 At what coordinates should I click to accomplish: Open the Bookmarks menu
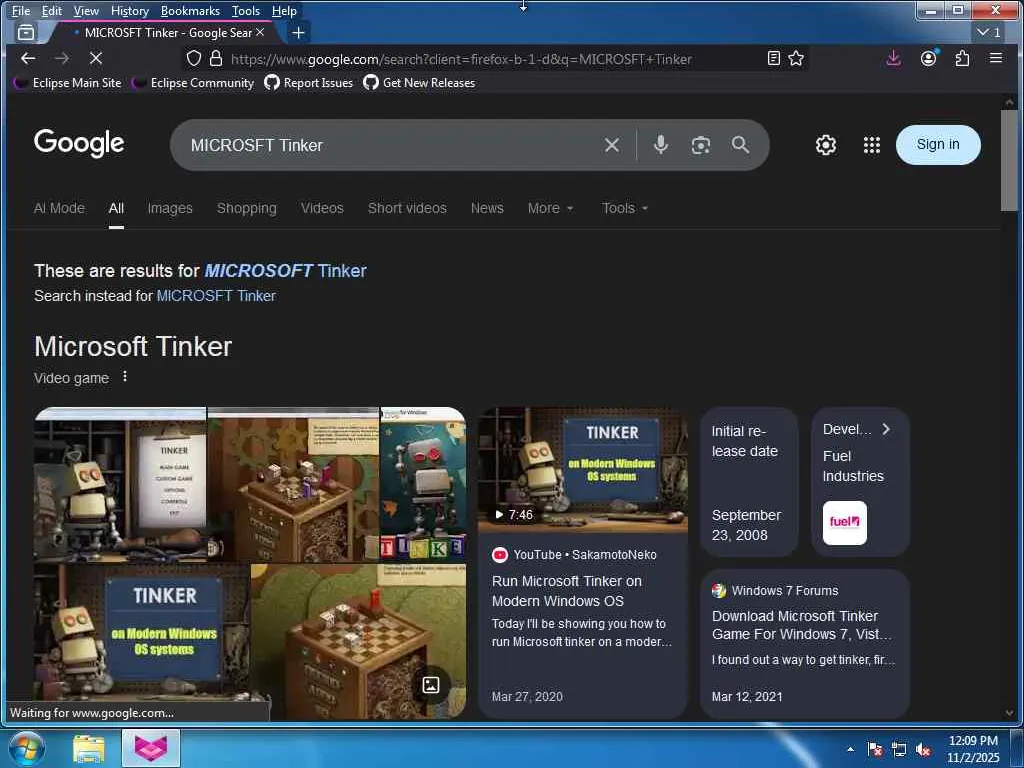tap(190, 10)
